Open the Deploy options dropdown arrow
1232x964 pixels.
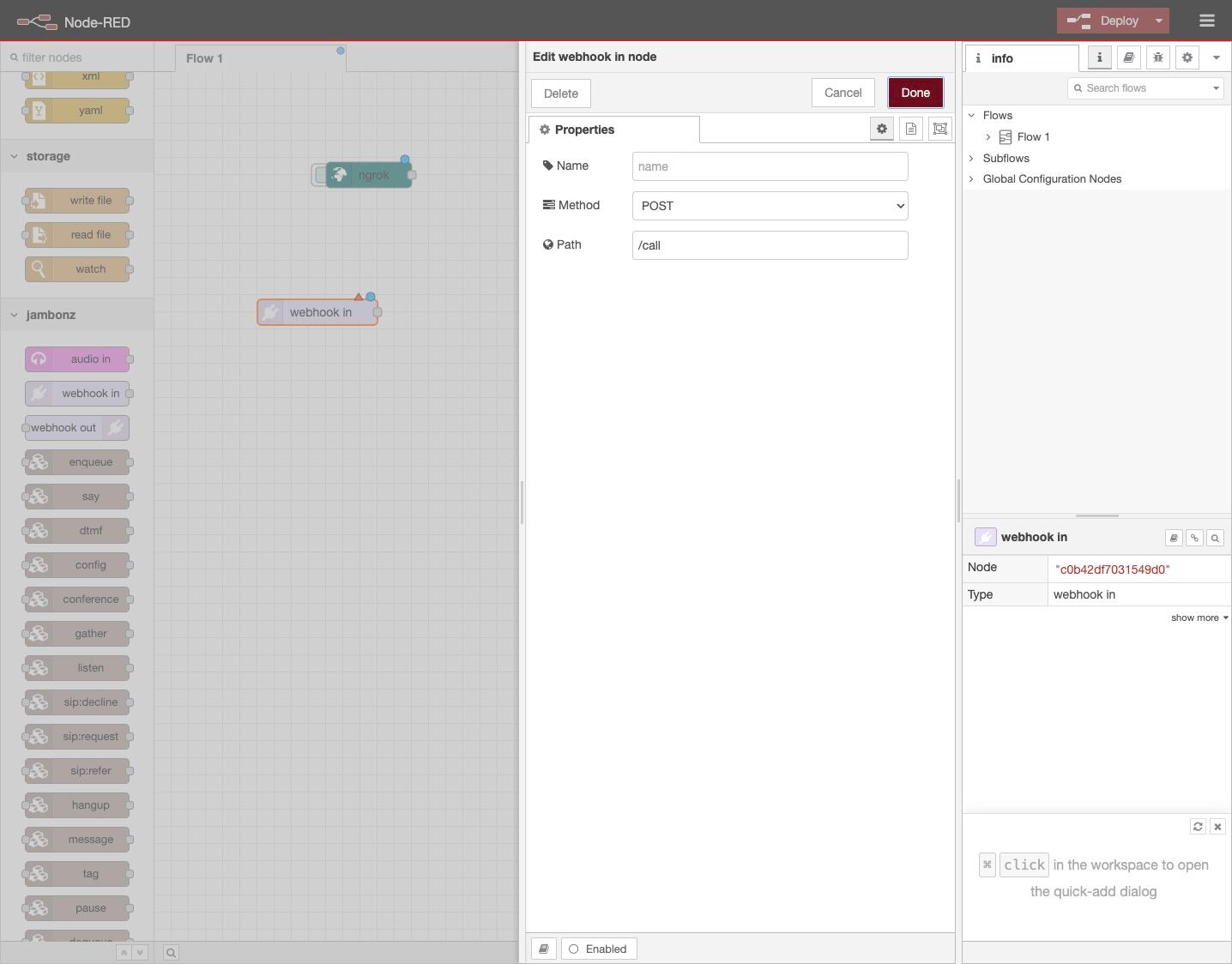(1159, 21)
